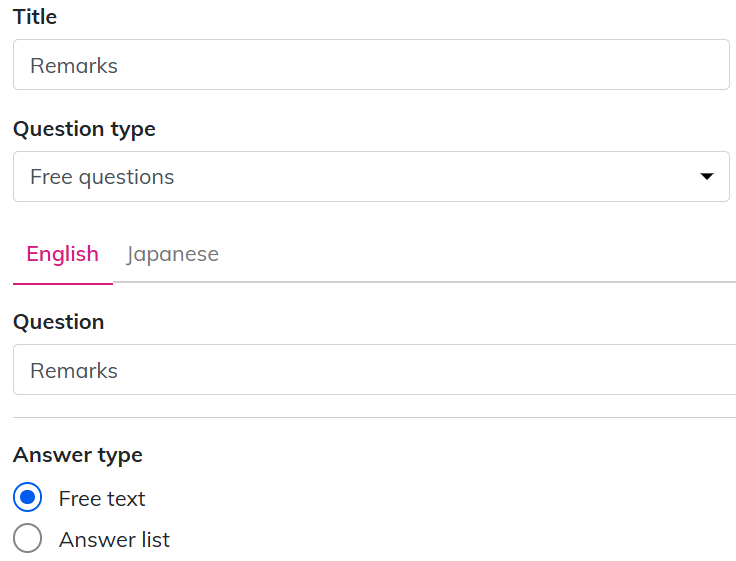The height and width of the screenshot is (561, 736).
Task: Click the "Title" field label
Action: pos(35,17)
